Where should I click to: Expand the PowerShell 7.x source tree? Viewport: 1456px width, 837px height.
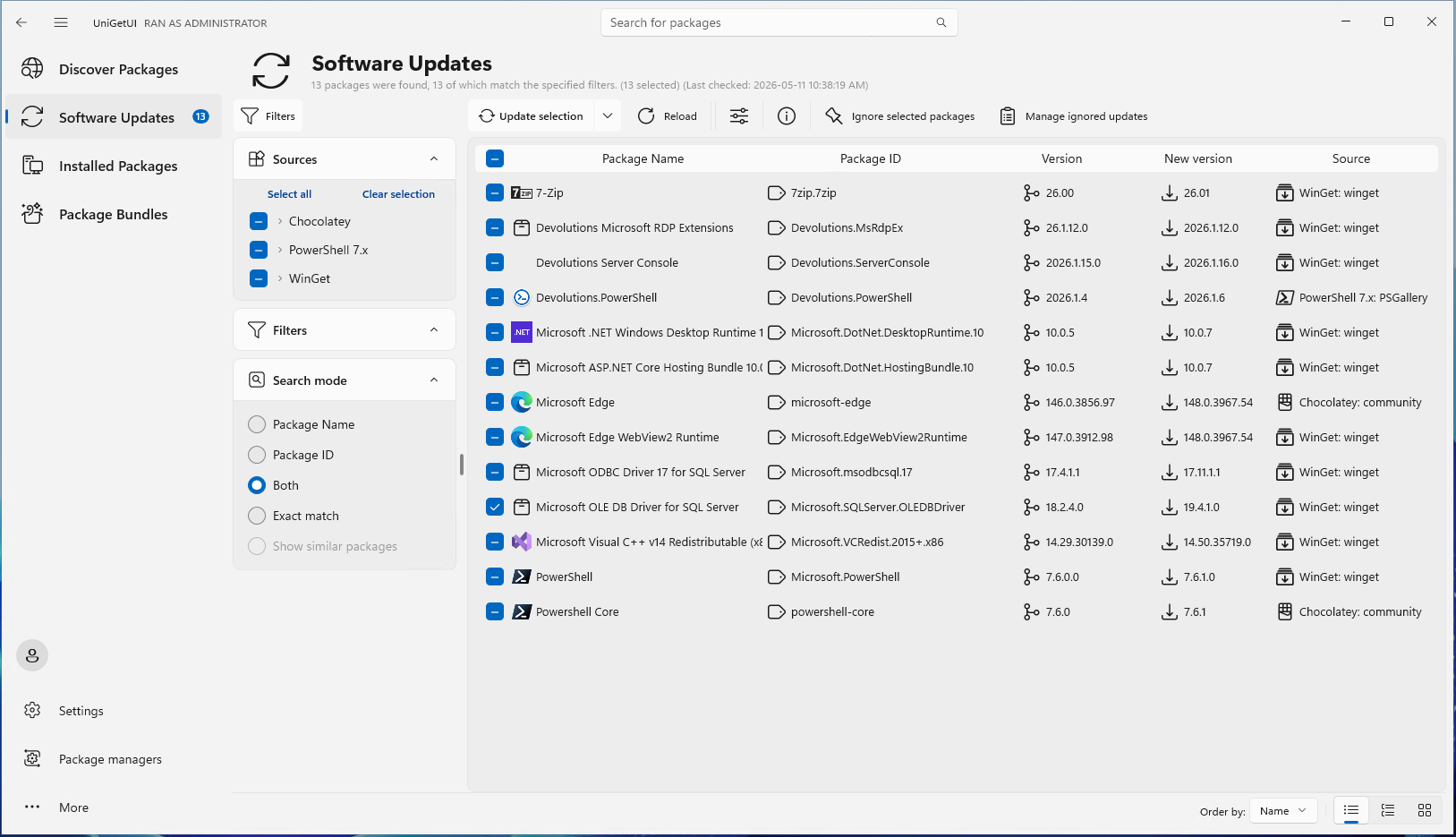point(280,250)
